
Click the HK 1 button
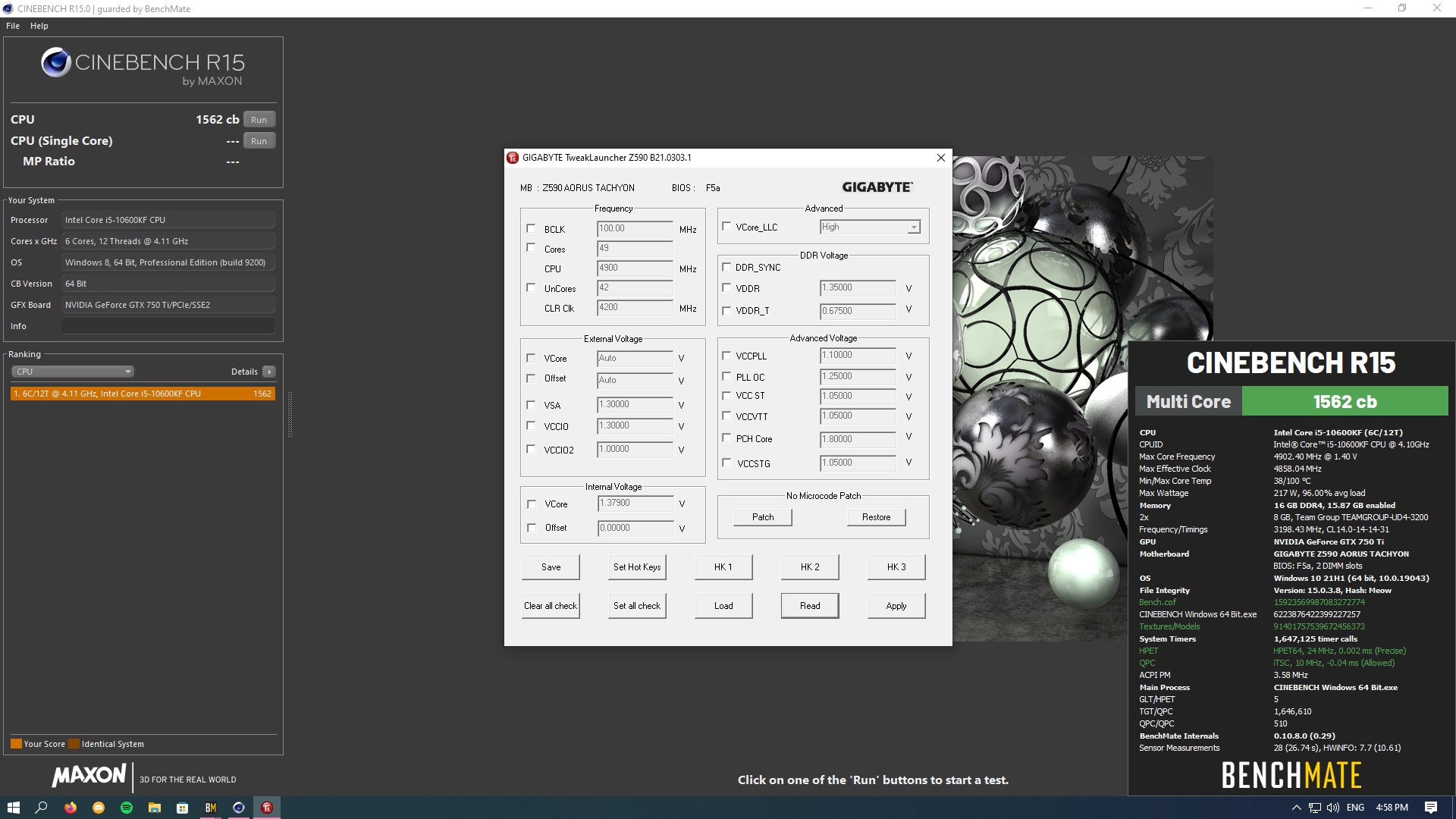(723, 567)
